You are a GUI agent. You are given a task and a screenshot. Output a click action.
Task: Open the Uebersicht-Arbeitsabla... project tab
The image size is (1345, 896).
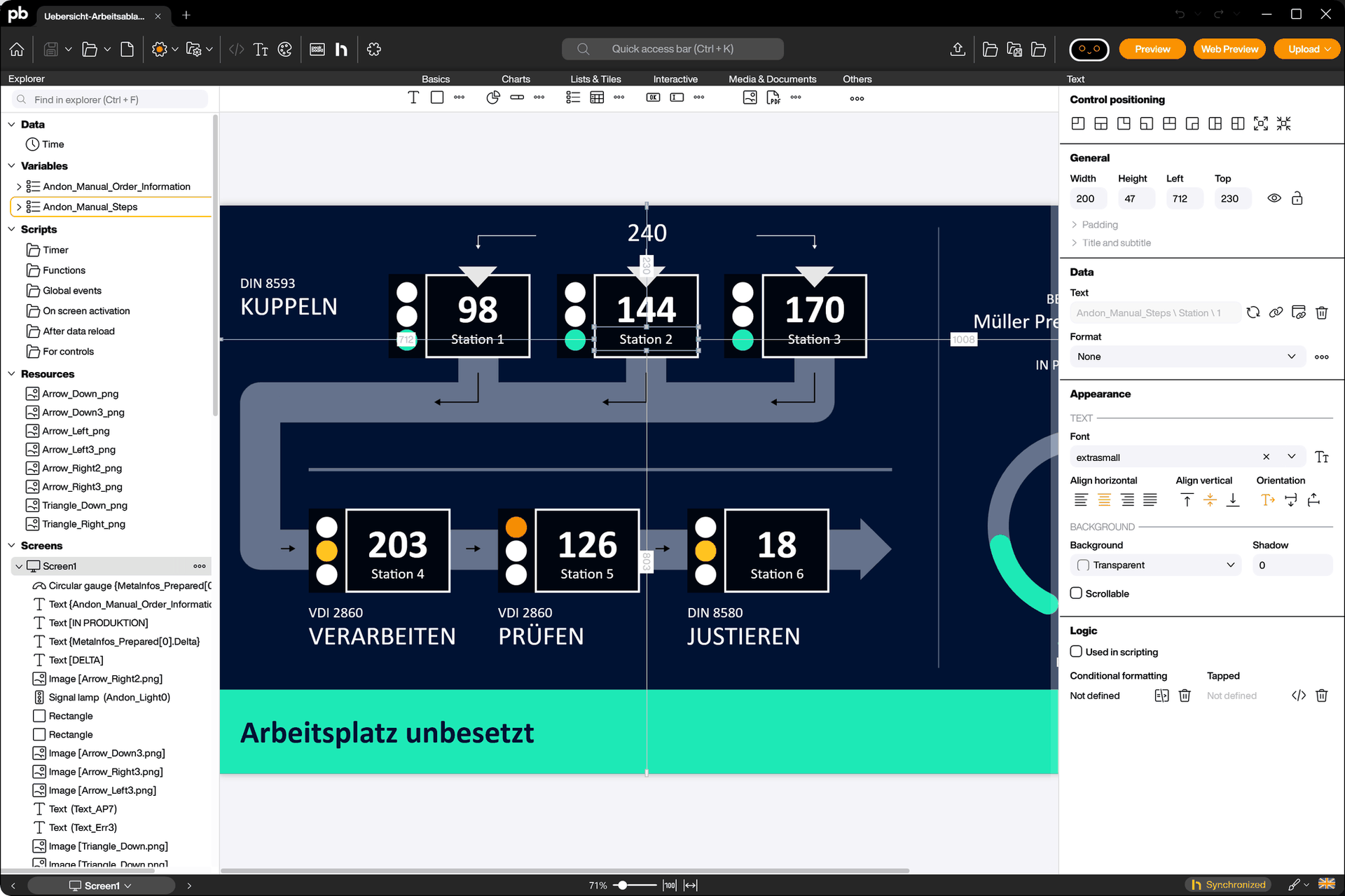(x=94, y=15)
